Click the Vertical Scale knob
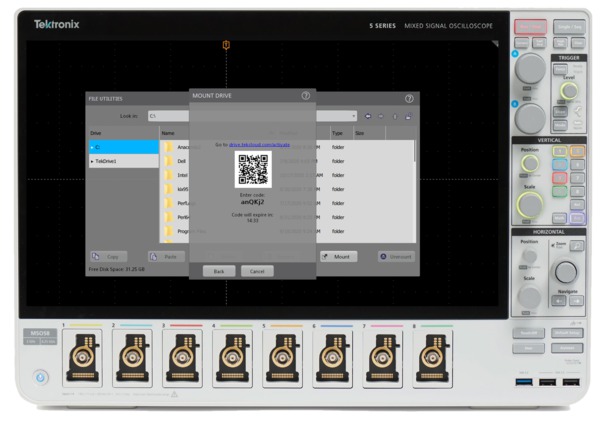The image size is (600, 421). pos(530,205)
